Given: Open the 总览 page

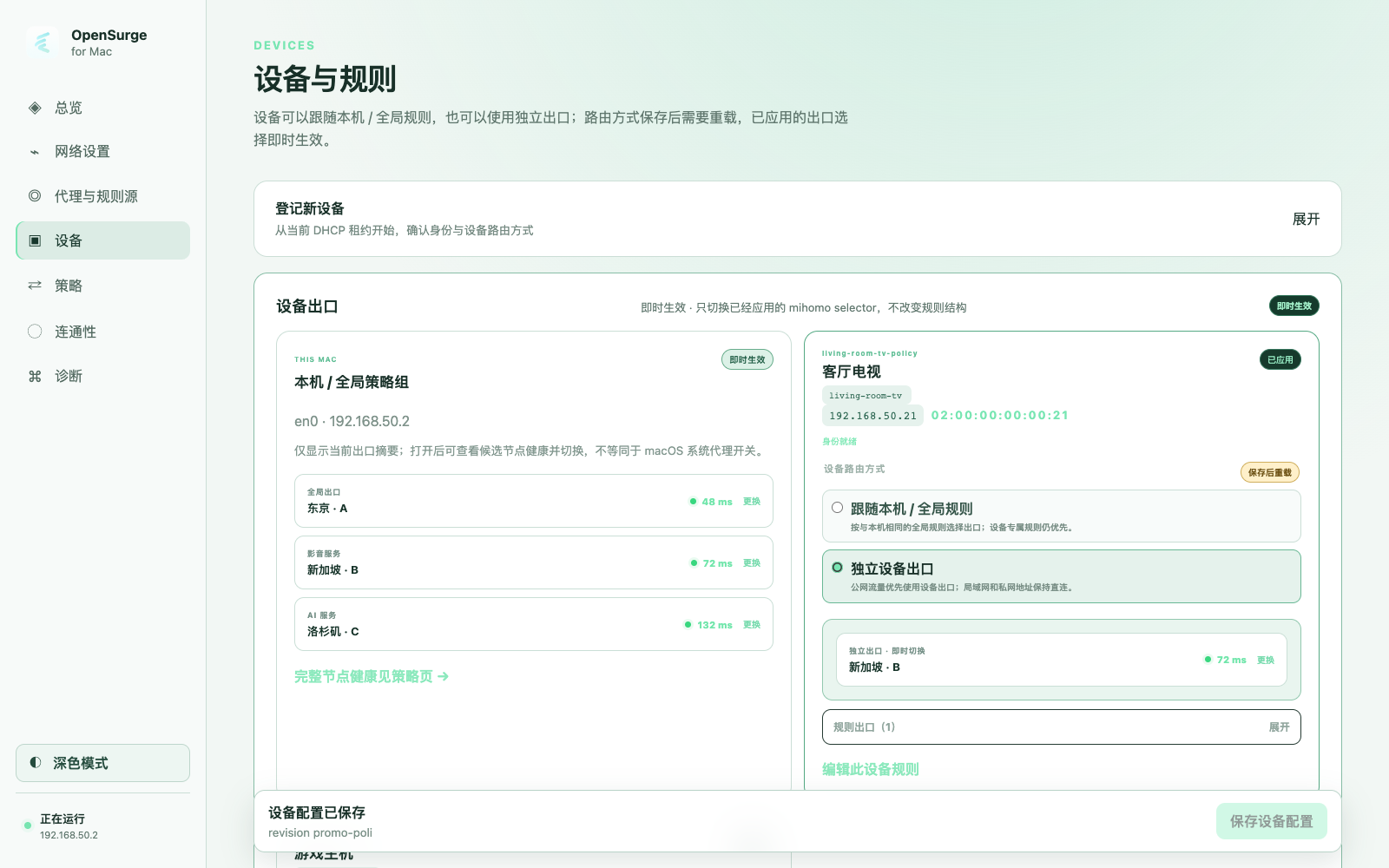Looking at the screenshot, I should click(102, 108).
